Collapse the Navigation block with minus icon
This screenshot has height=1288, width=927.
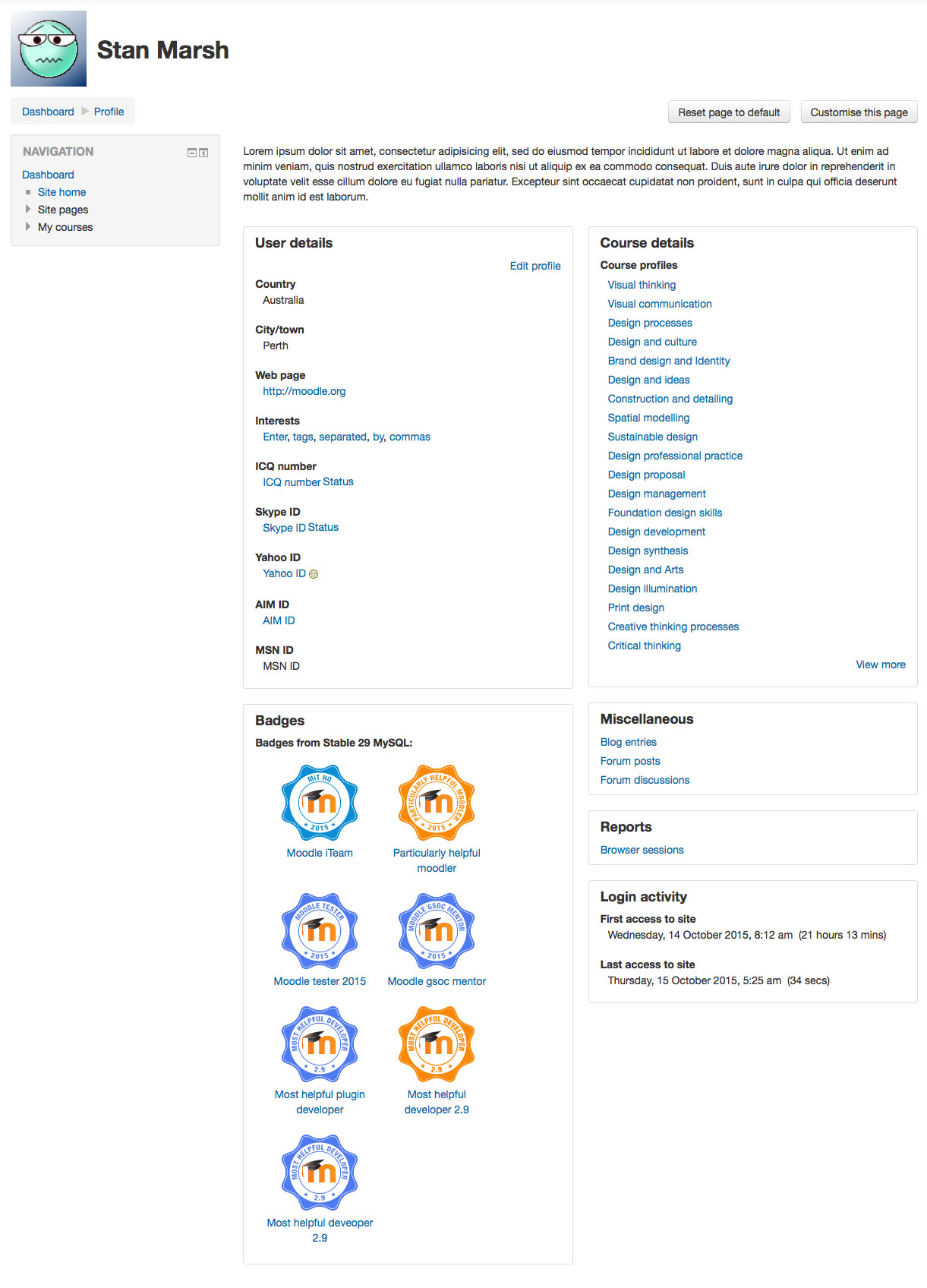tap(192, 153)
